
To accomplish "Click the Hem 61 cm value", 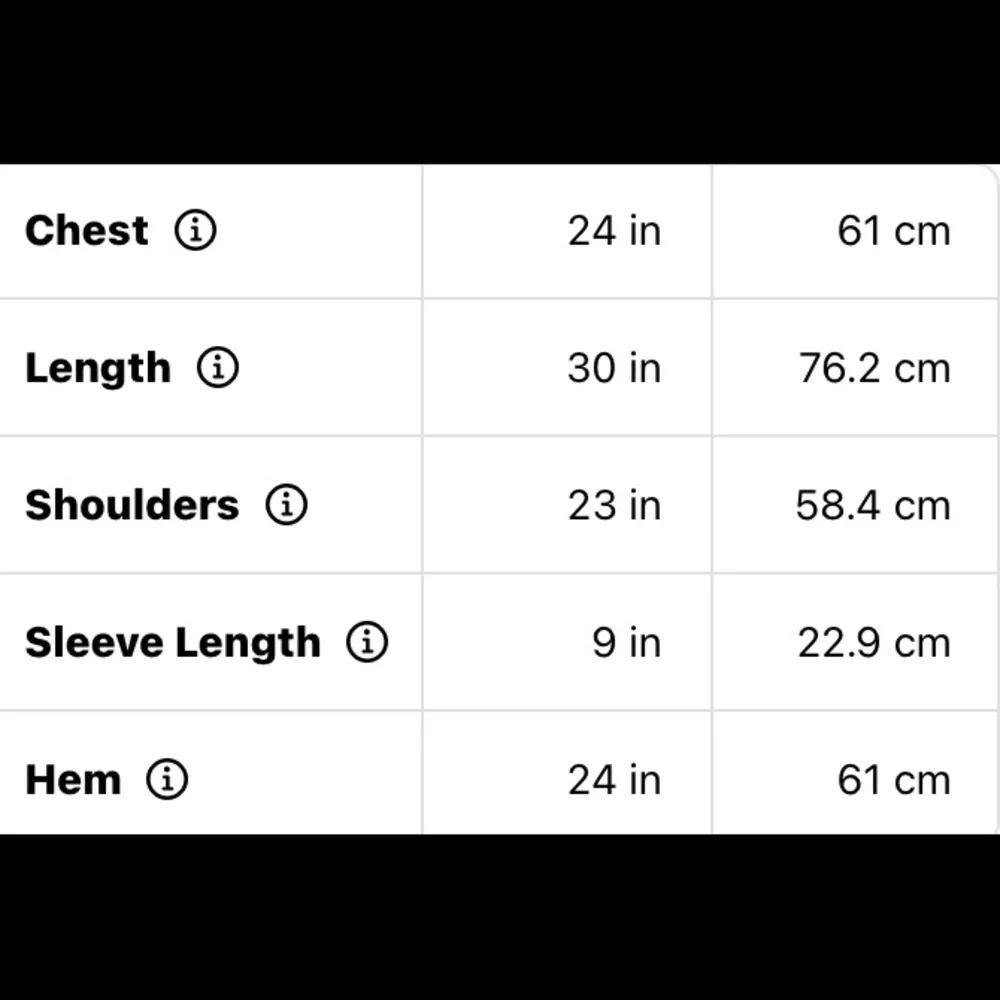I will click(893, 779).
